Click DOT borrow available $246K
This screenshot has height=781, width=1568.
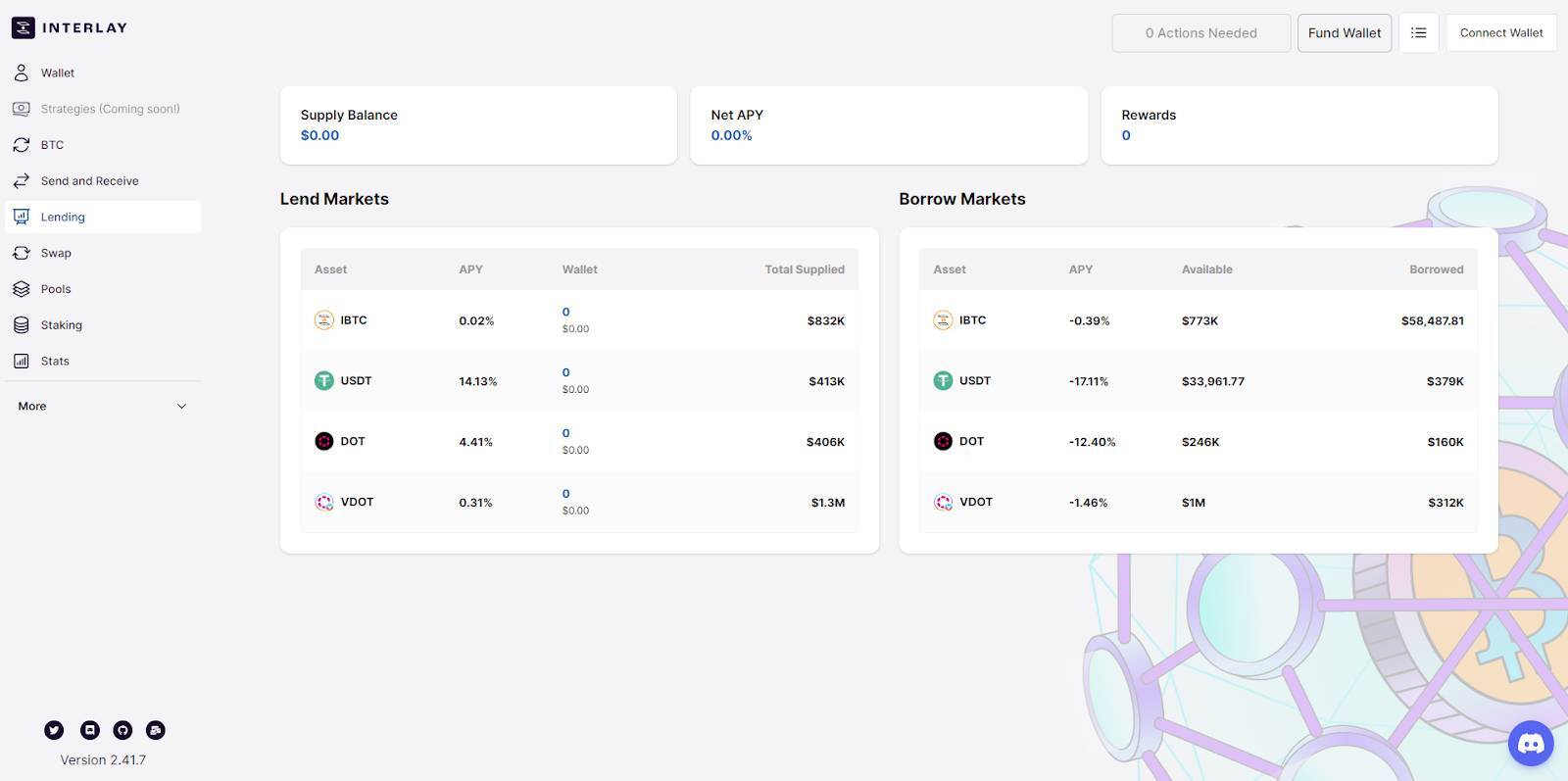pos(1200,442)
